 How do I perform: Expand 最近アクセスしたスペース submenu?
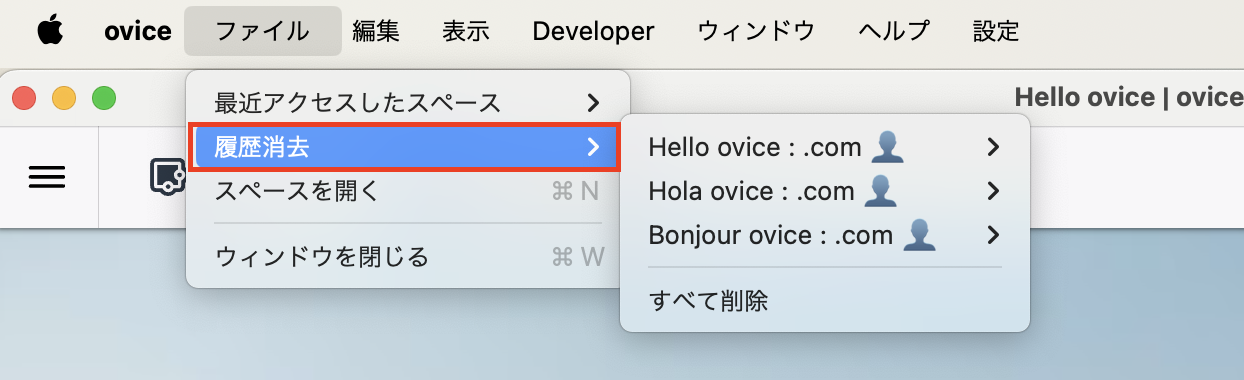point(408,102)
